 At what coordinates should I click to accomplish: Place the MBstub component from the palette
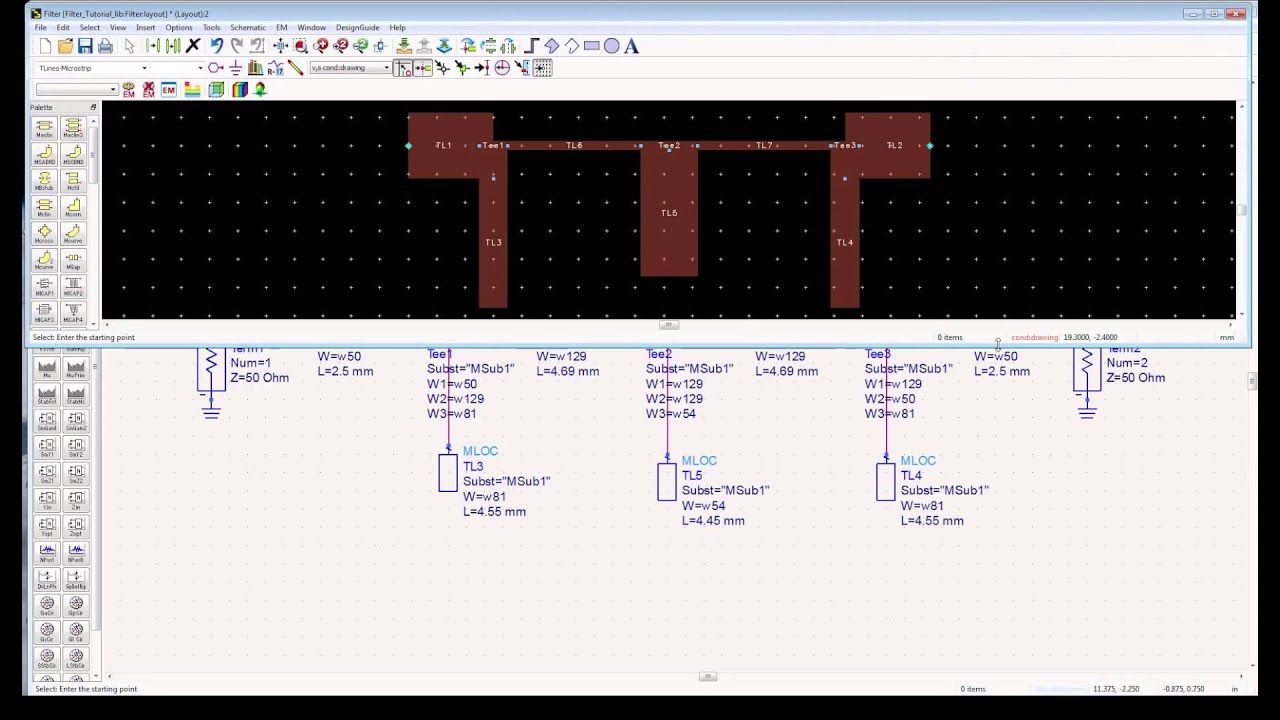[x=44, y=181]
